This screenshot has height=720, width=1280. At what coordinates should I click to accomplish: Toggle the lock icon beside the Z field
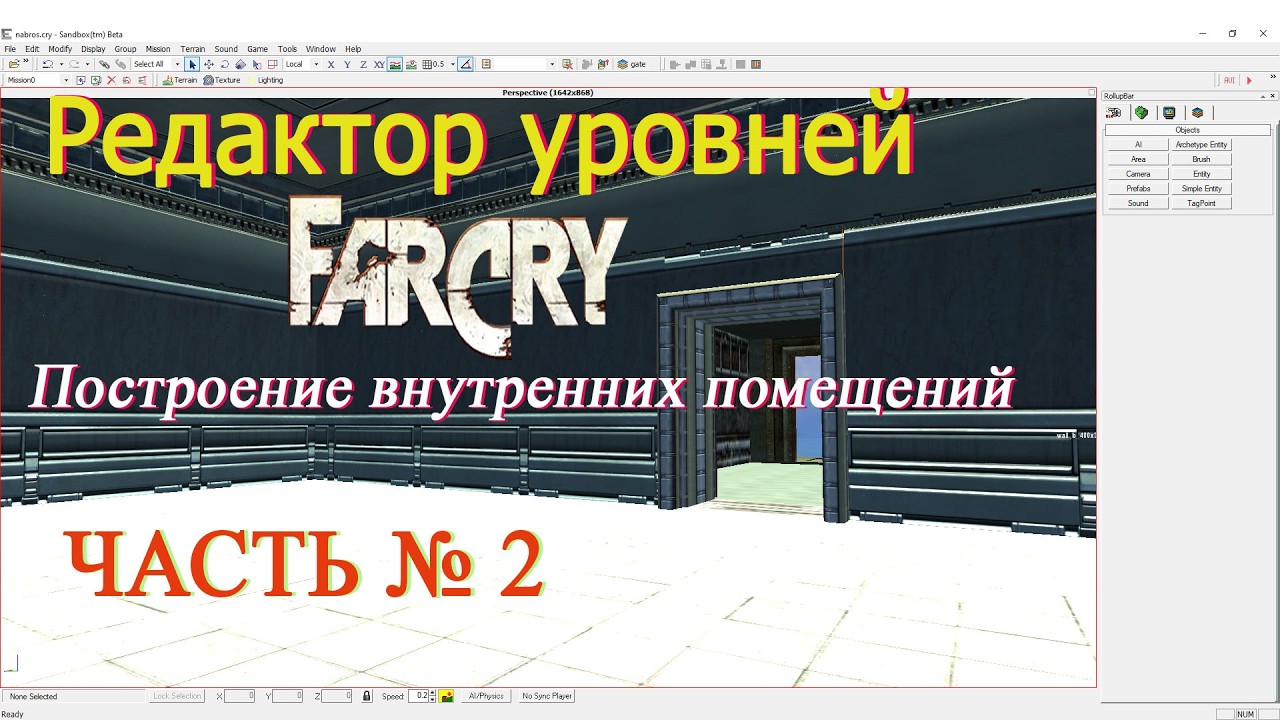pos(367,696)
